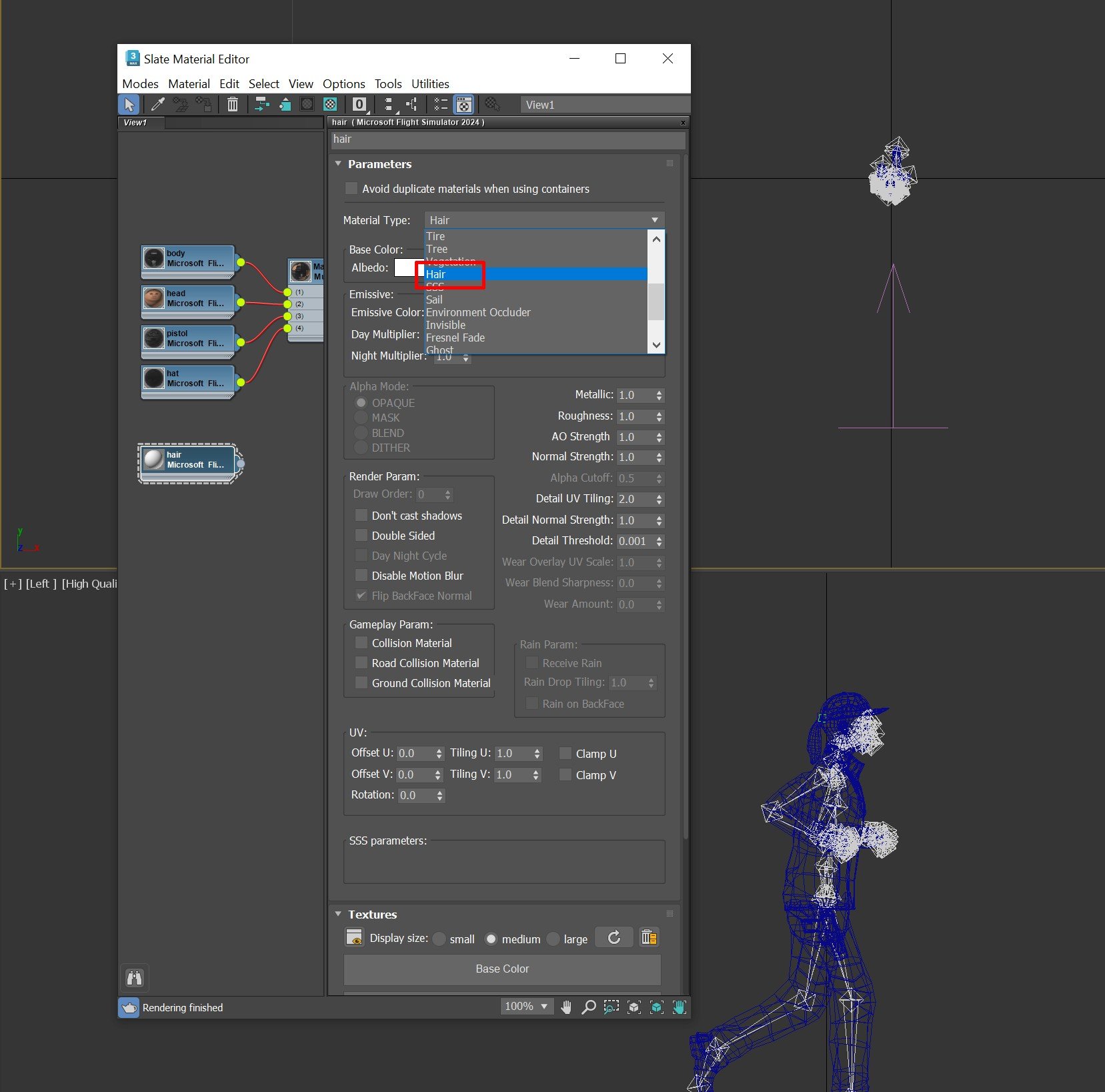Open Material ID Channel flyout

(360, 104)
